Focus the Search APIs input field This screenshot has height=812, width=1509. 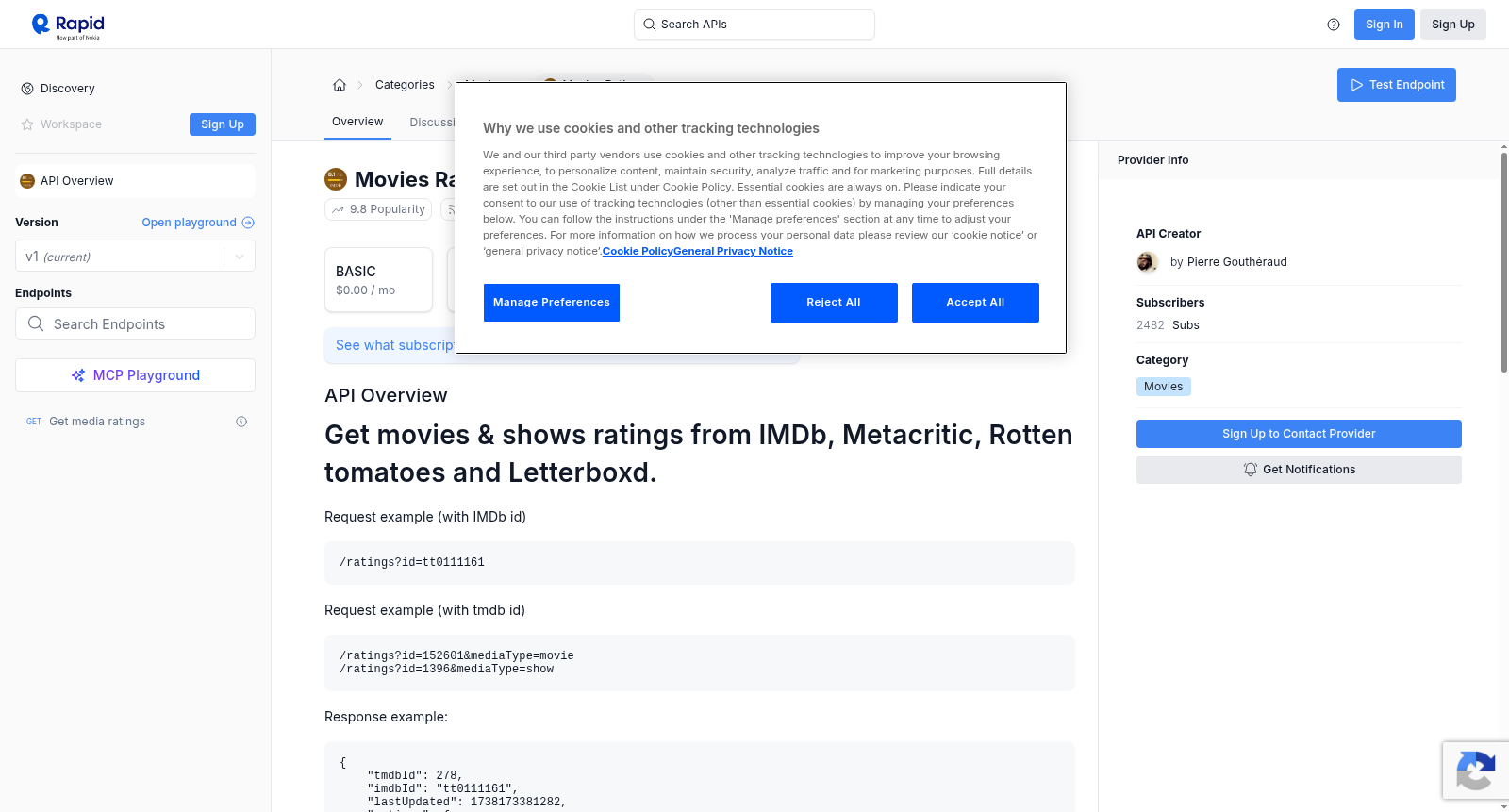point(754,25)
